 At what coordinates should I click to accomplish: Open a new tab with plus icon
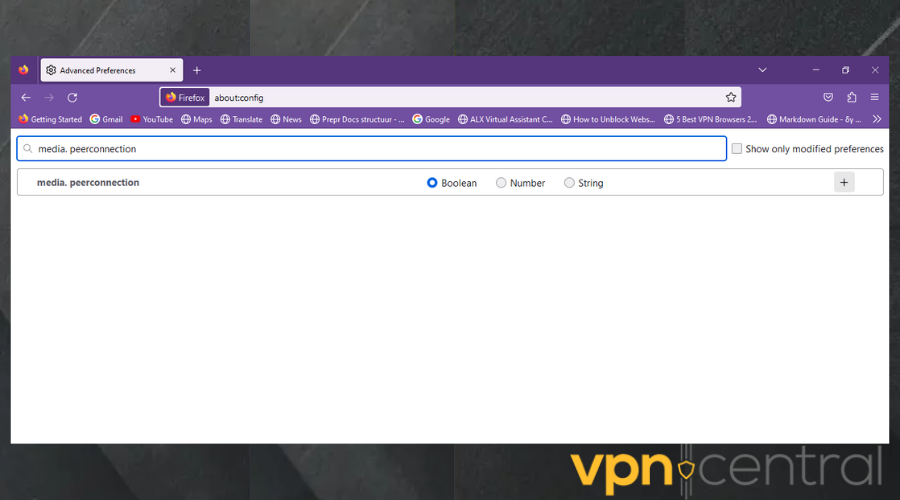coord(197,70)
